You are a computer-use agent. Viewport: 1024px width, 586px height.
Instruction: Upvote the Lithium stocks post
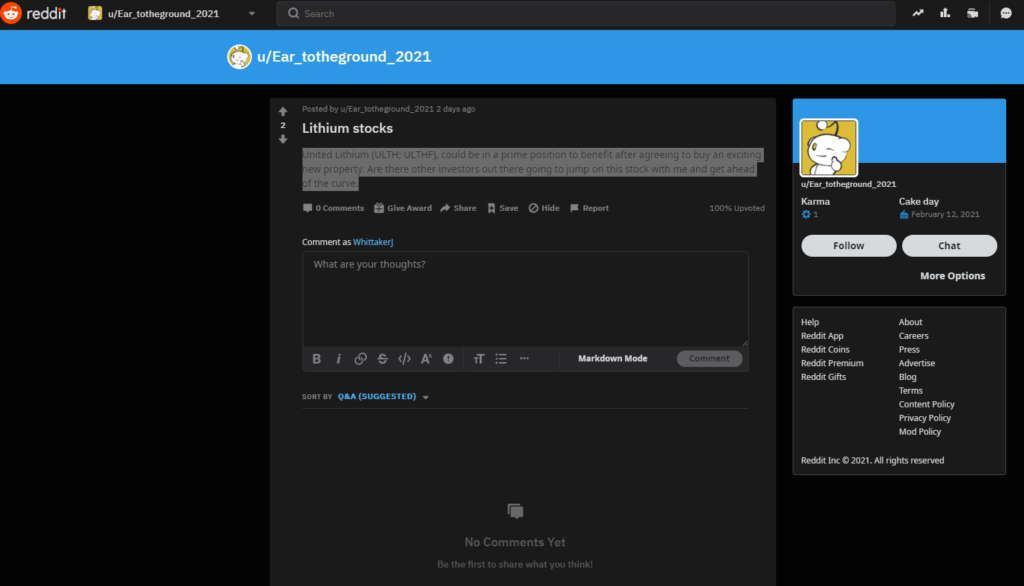[x=283, y=111]
